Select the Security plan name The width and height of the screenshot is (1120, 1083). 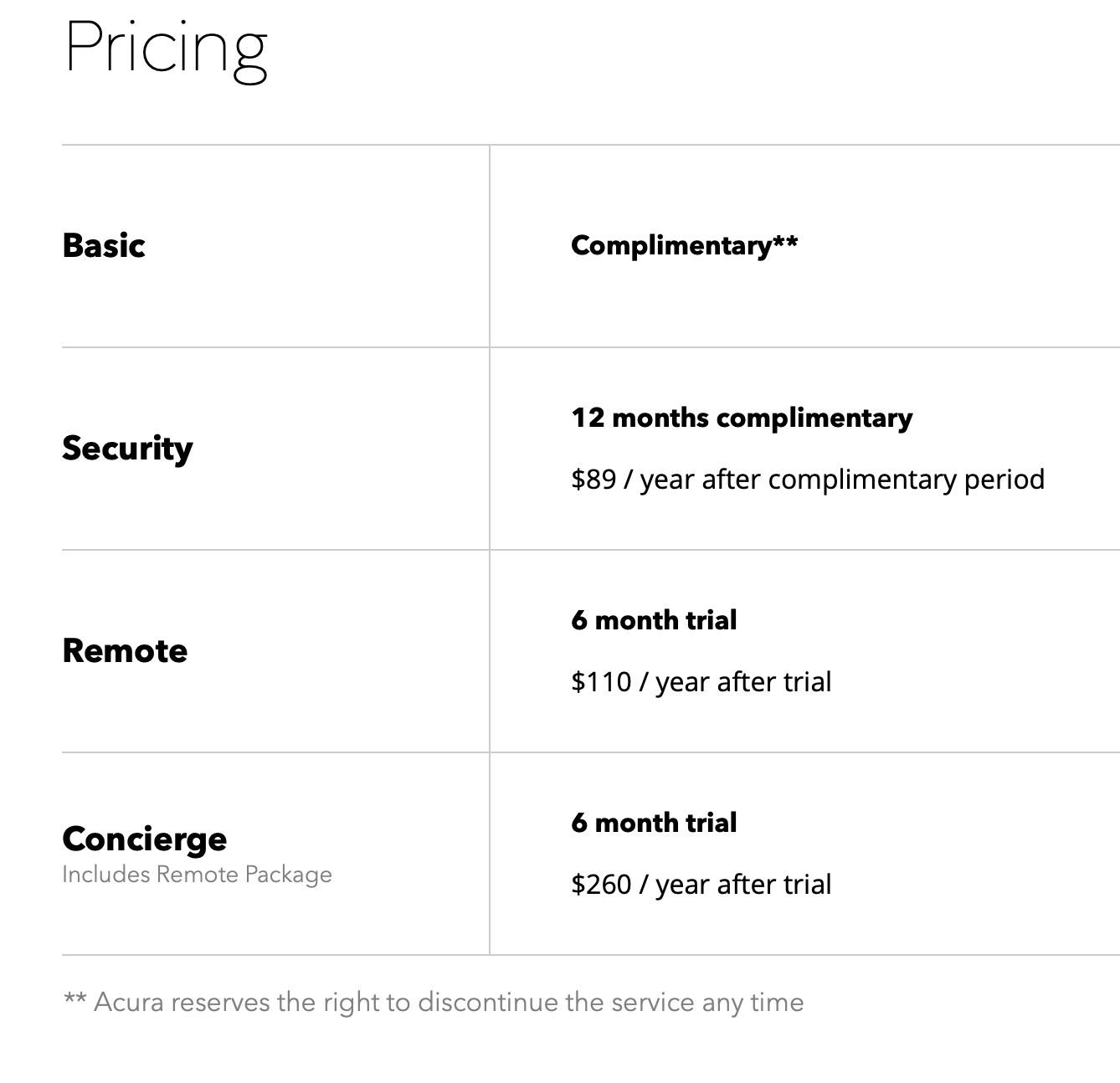pyautogui.click(x=127, y=449)
